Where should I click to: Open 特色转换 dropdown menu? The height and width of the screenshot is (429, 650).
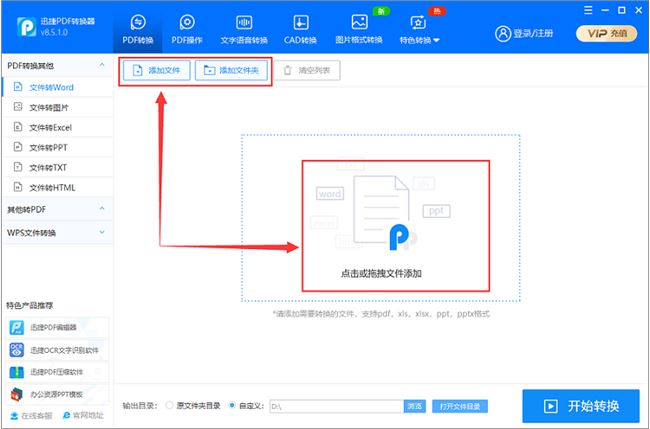[419, 29]
